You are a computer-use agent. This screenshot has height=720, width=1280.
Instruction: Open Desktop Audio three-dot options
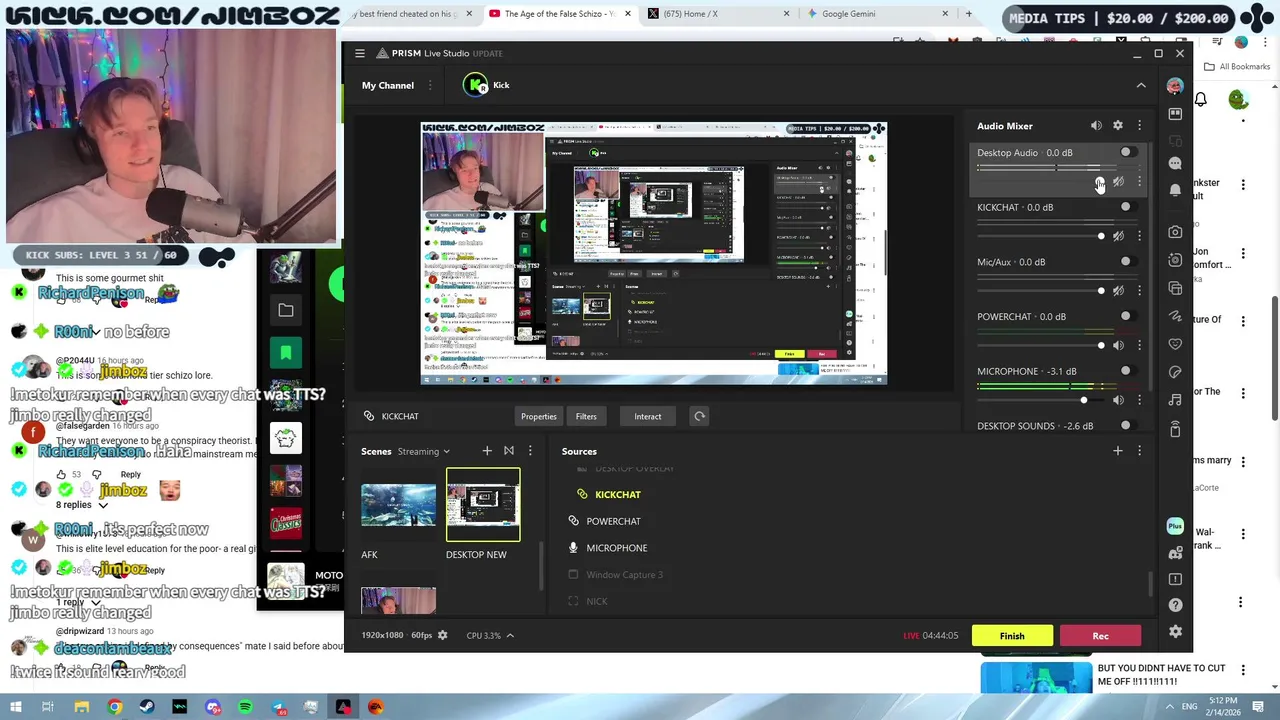tap(1139, 182)
